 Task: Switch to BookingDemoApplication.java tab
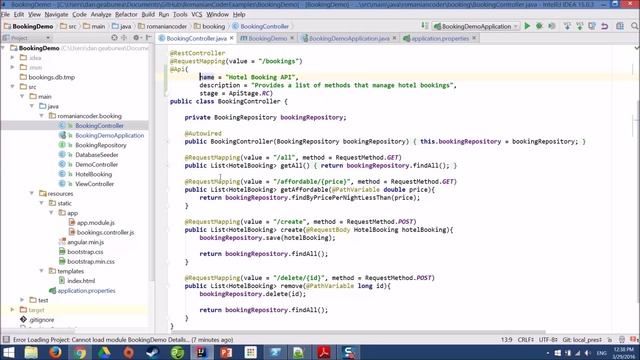coord(349,38)
